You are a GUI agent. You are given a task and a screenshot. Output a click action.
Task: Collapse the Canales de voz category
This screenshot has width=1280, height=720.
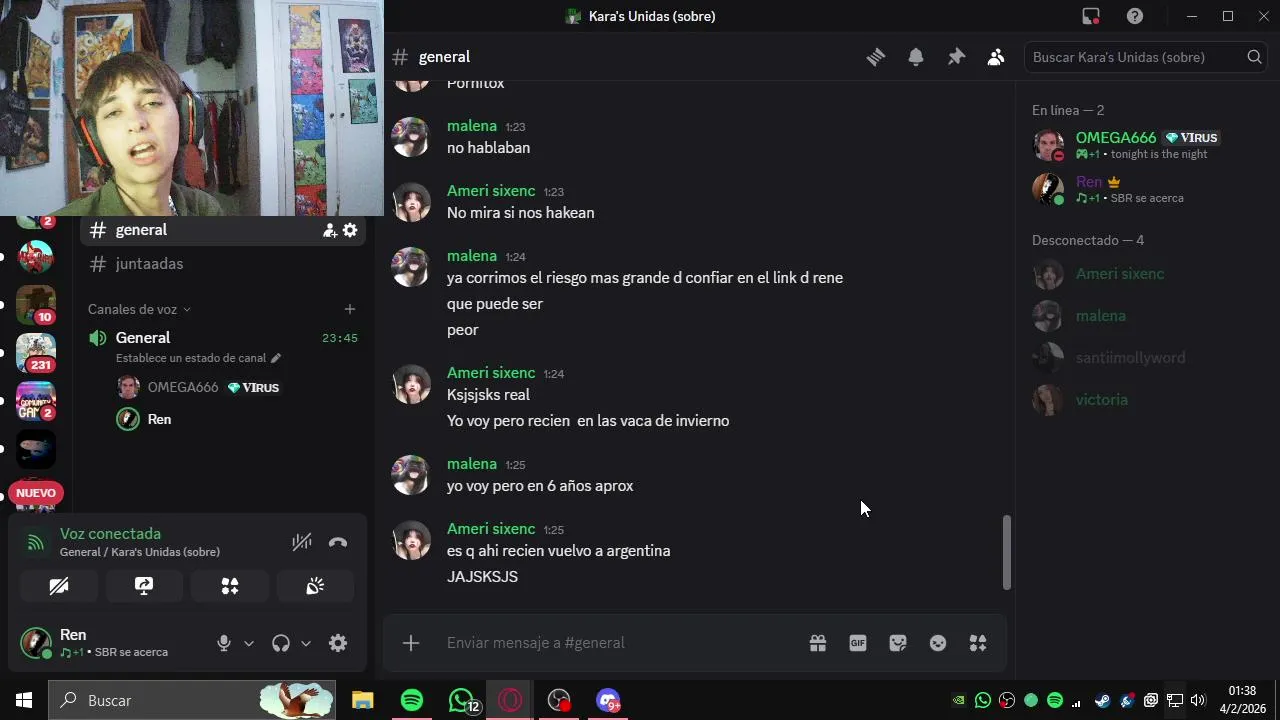(139, 309)
